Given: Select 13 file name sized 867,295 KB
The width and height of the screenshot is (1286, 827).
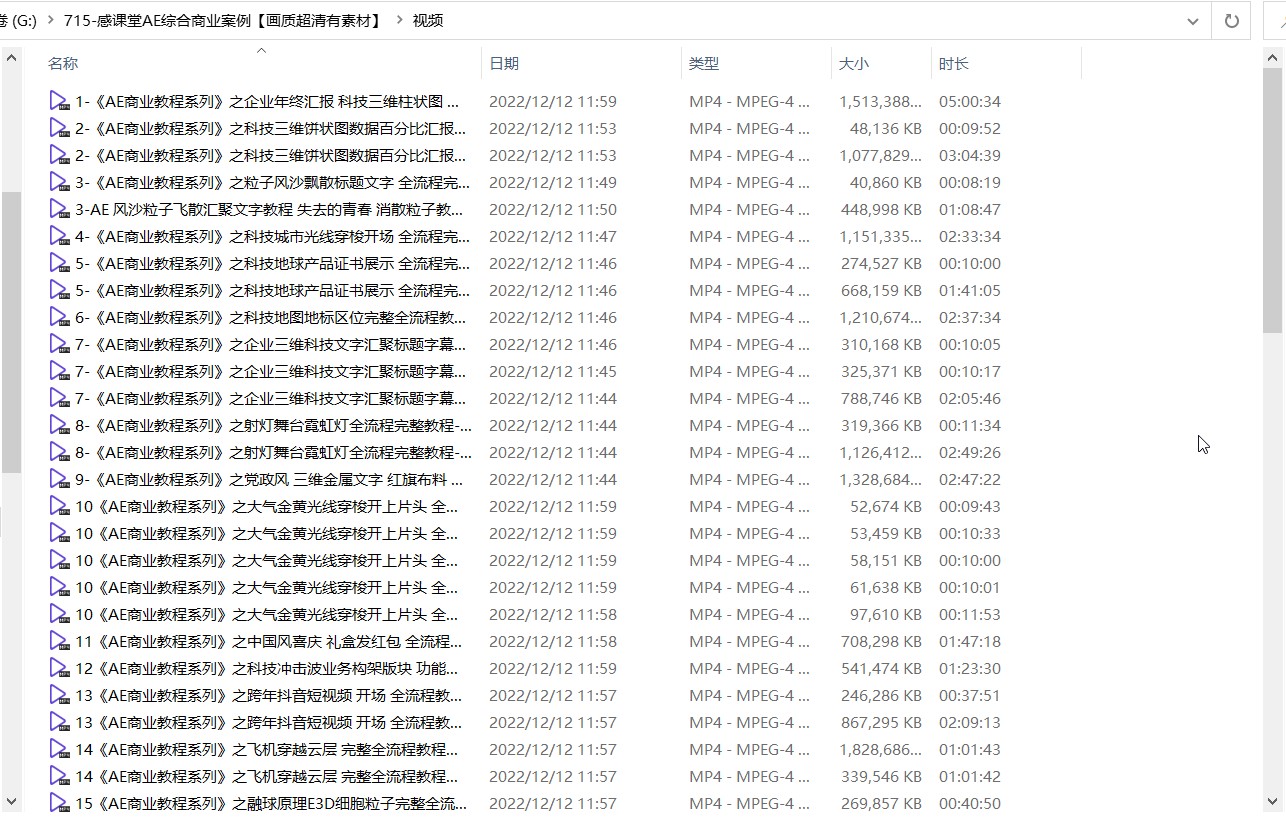Looking at the screenshot, I should [x=269, y=722].
